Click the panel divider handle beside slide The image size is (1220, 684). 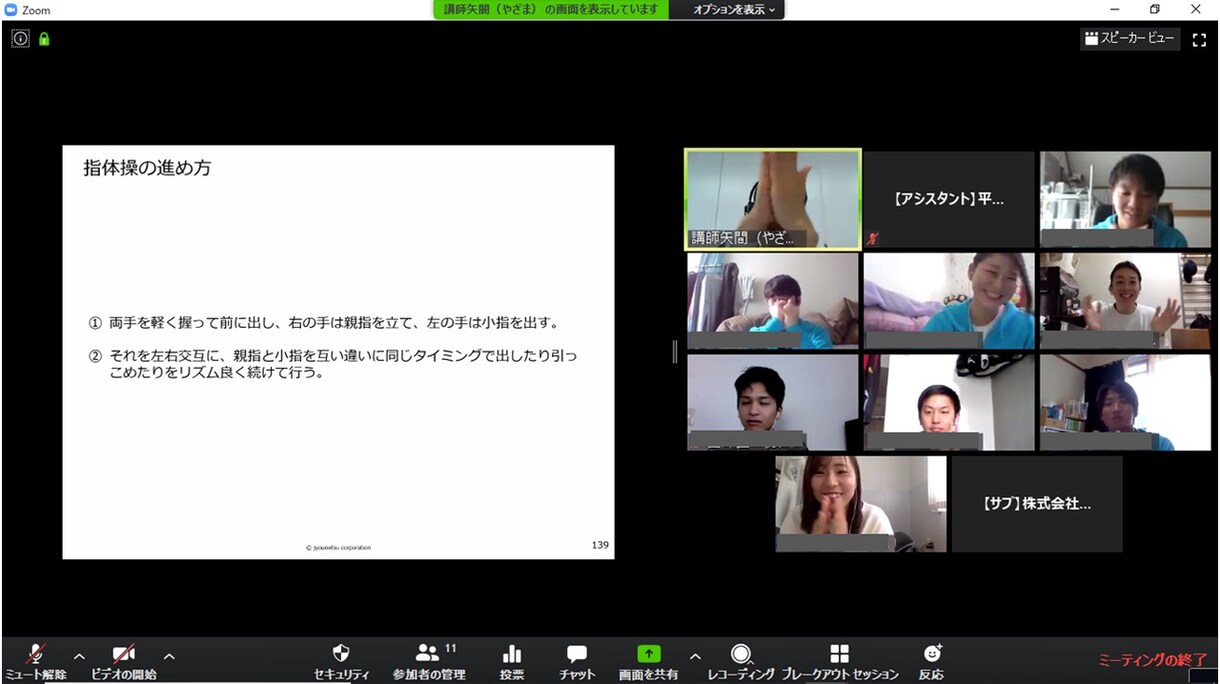click(x=675, y=351)
